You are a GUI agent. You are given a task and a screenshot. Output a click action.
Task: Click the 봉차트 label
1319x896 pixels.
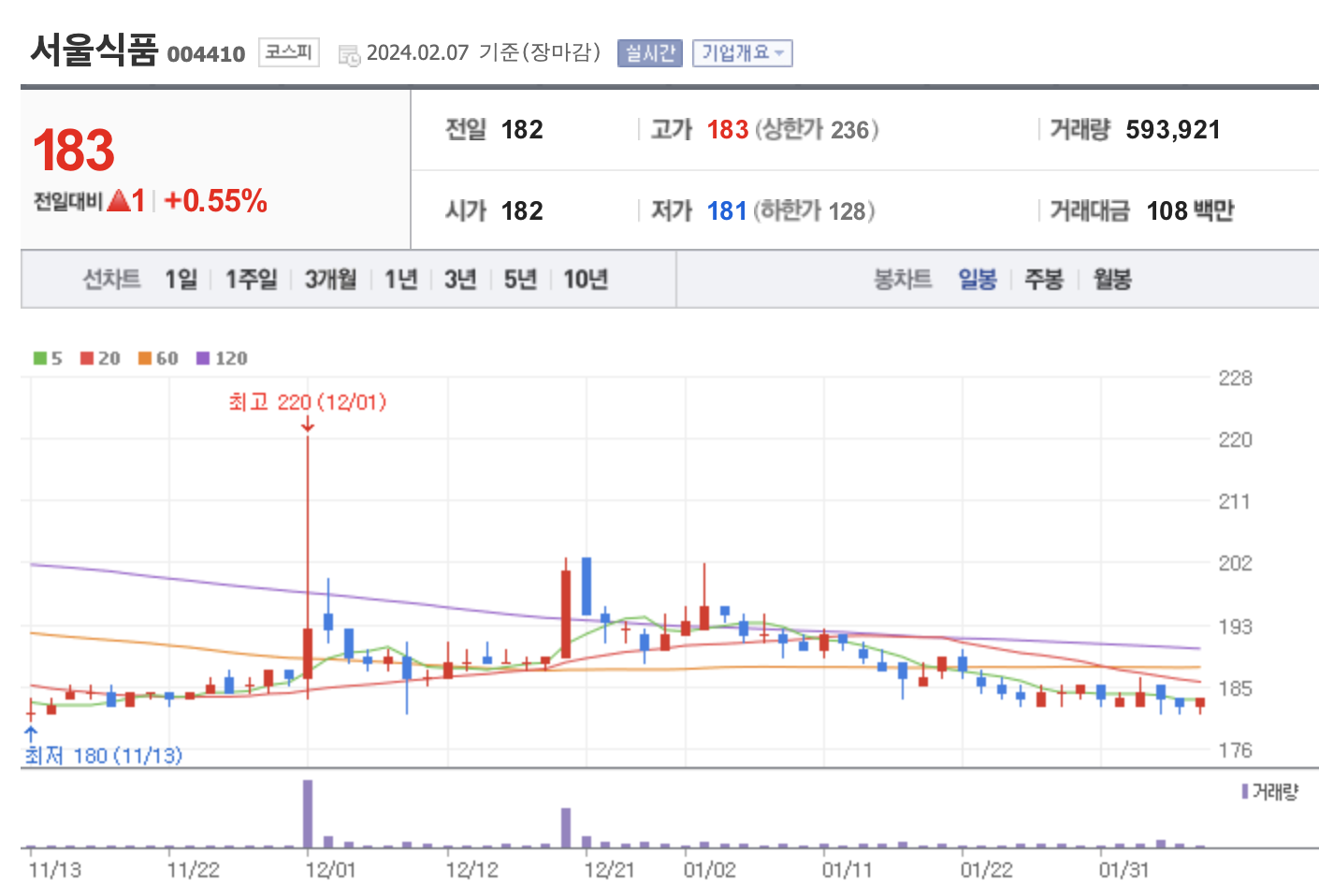(x=903, y=279)
